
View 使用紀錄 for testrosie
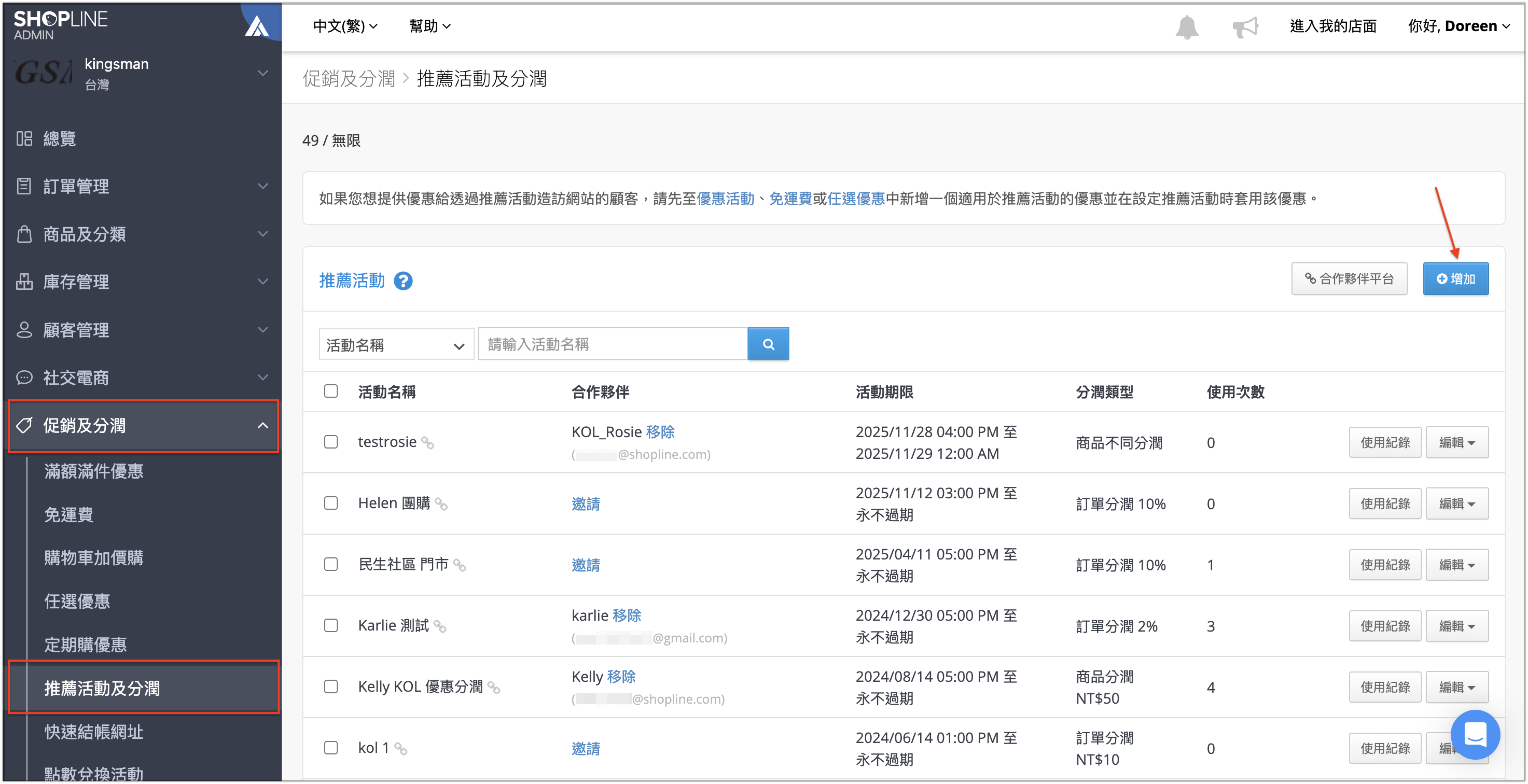click(1385, 442)
